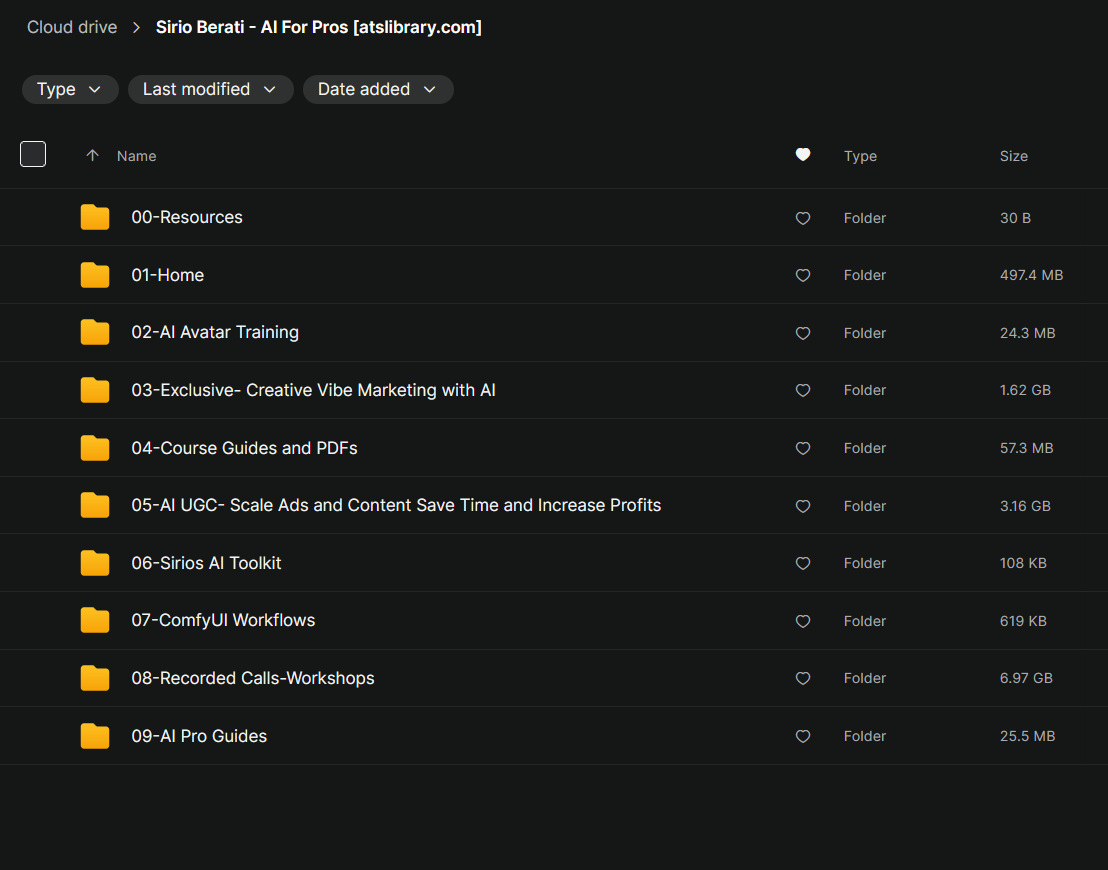Select the 08-Recorded Calls-Workshops row by its 6.97 GB size
The image size is (1108, 870).
pyautogui.click(x=1026, y=678)
